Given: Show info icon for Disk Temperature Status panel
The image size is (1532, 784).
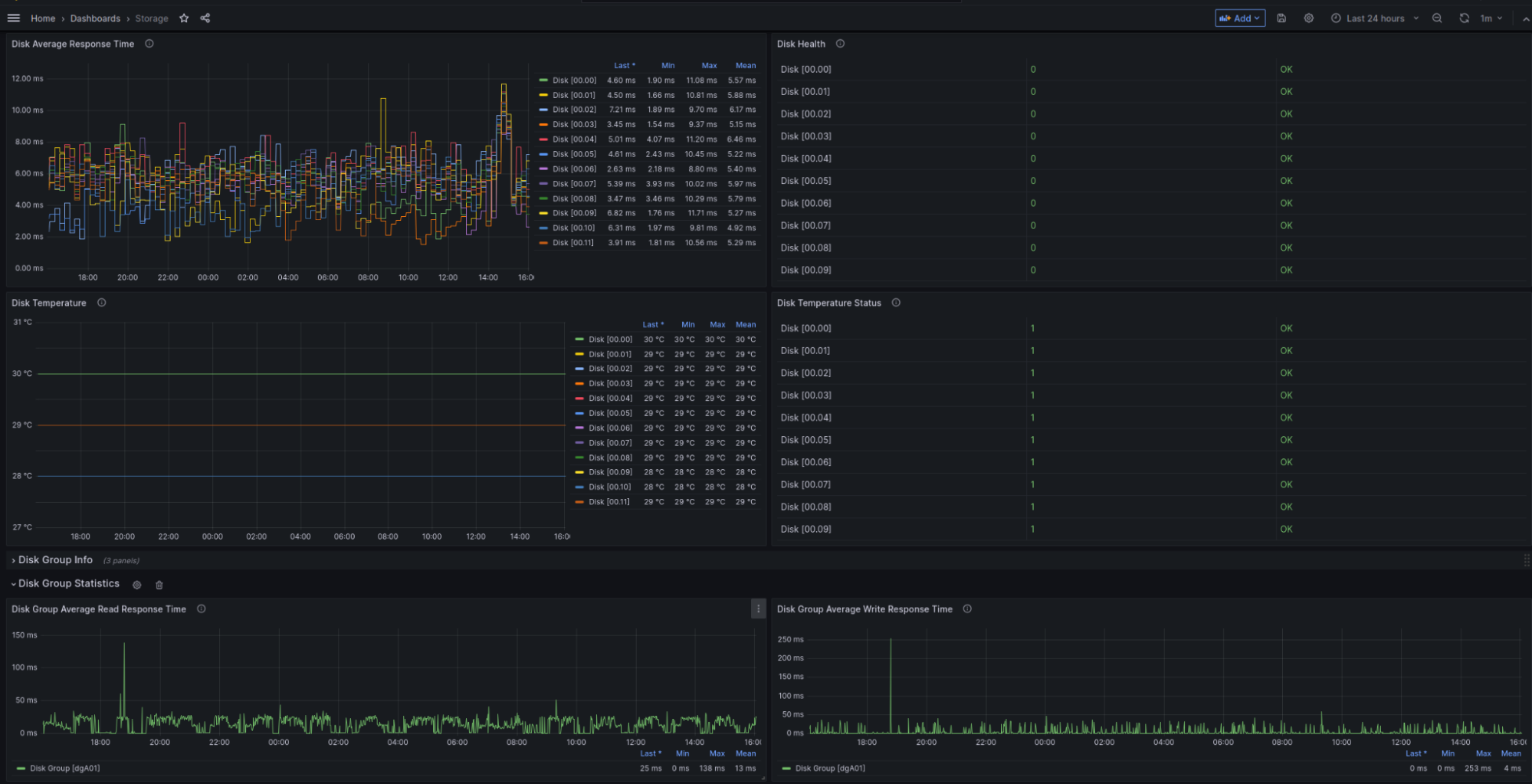Looking at the screenshot, I should click(x=896, y=303).
